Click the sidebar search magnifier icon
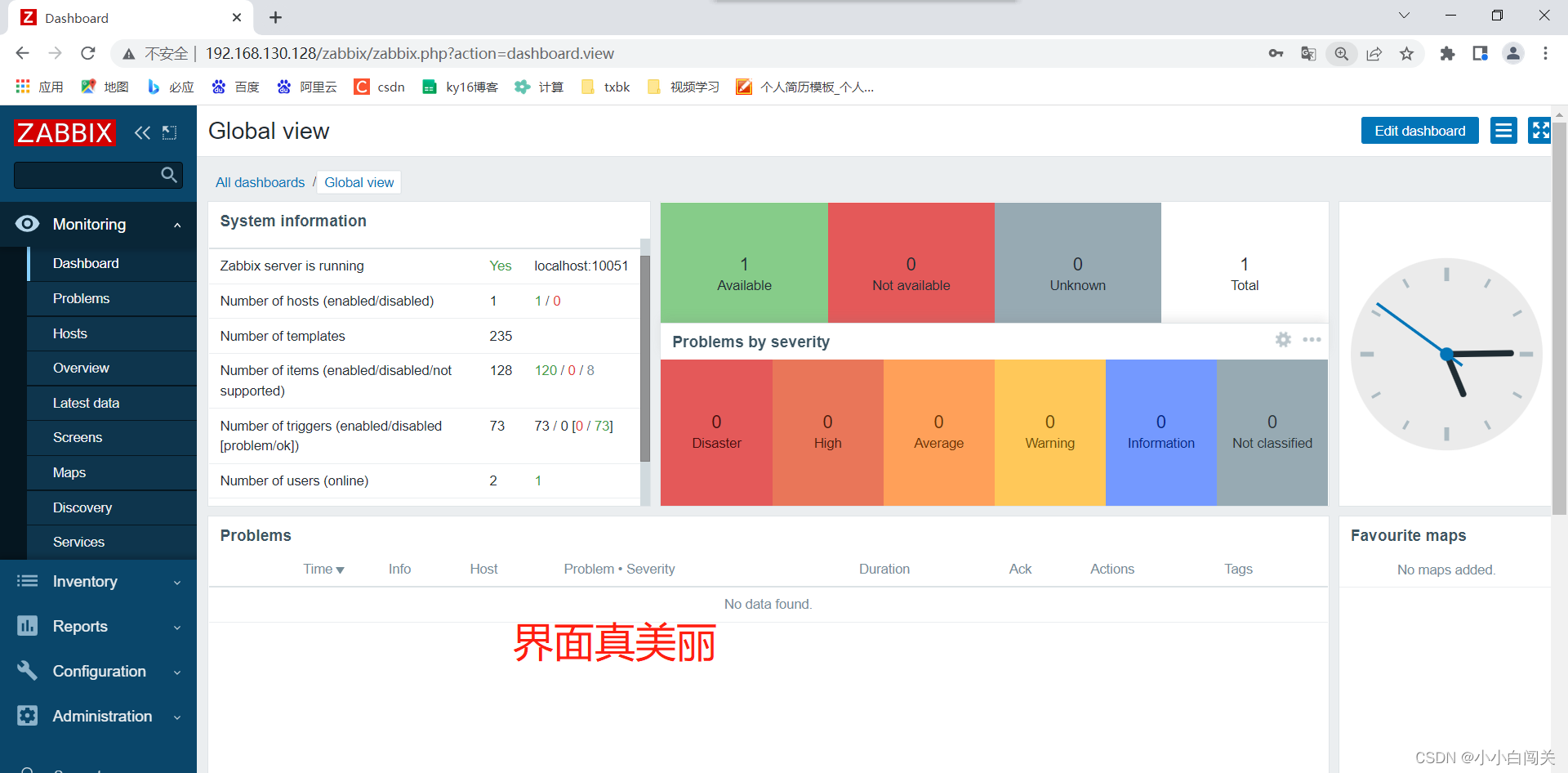The height and width of the screenshot is (773, 1568). point(169,174)
